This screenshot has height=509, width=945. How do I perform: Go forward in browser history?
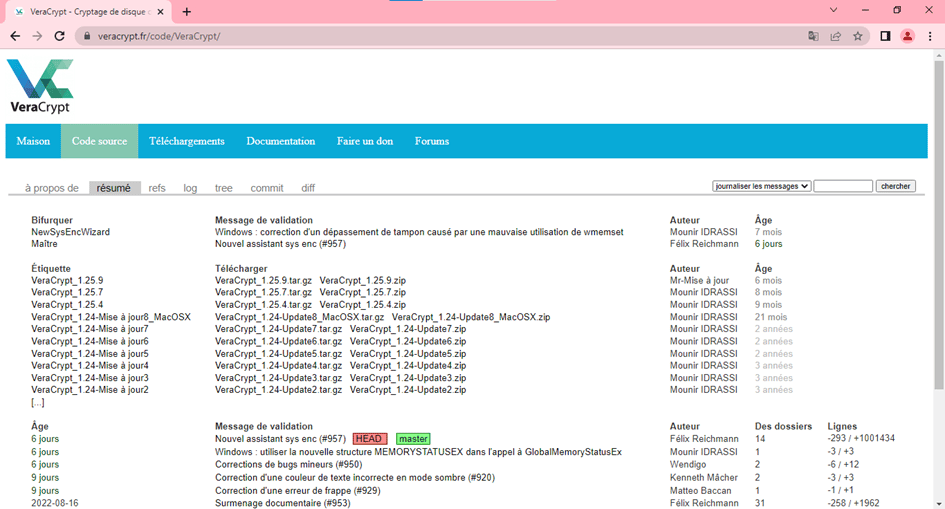tap(37, 36)
